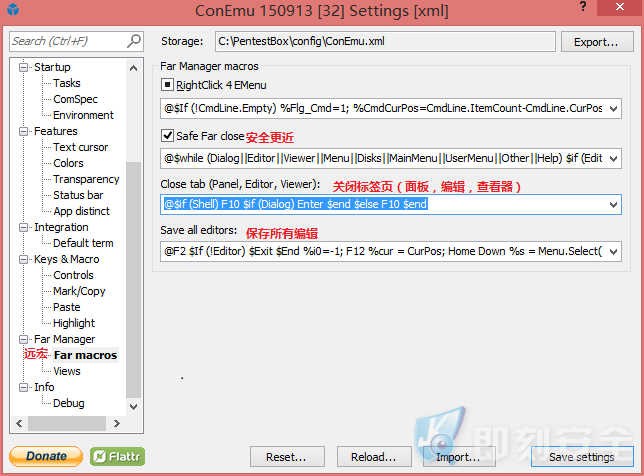Open the RightClick 4 EMenu macro dropdown
Viewport: 644px width, 476px height.
(x=613, y=109)
